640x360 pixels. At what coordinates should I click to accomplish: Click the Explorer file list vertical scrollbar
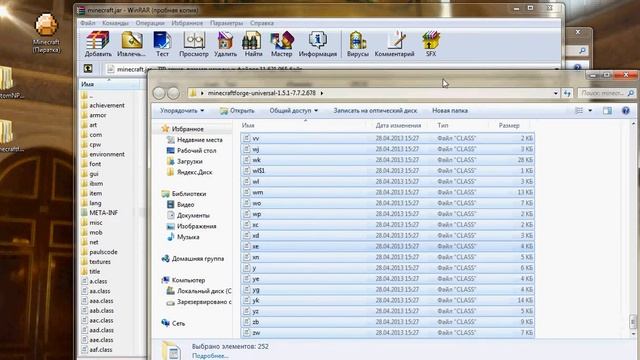633,229
